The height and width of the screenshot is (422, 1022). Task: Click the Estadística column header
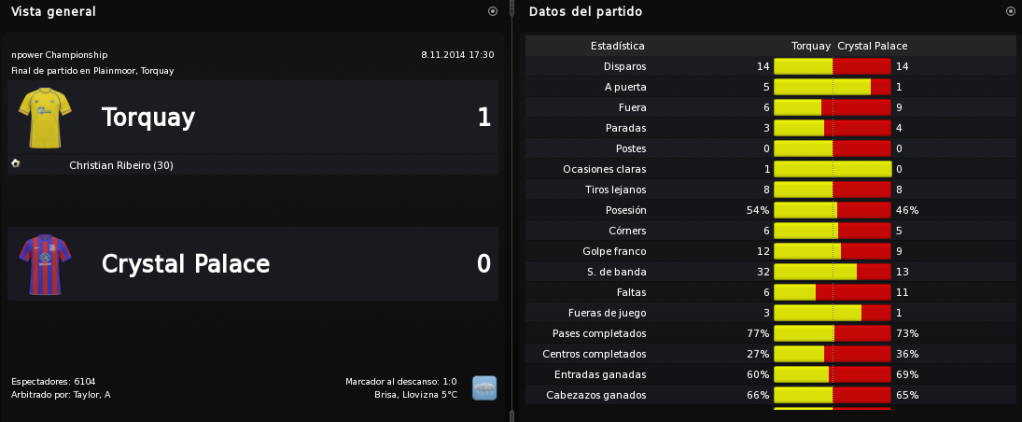point(617,46)
